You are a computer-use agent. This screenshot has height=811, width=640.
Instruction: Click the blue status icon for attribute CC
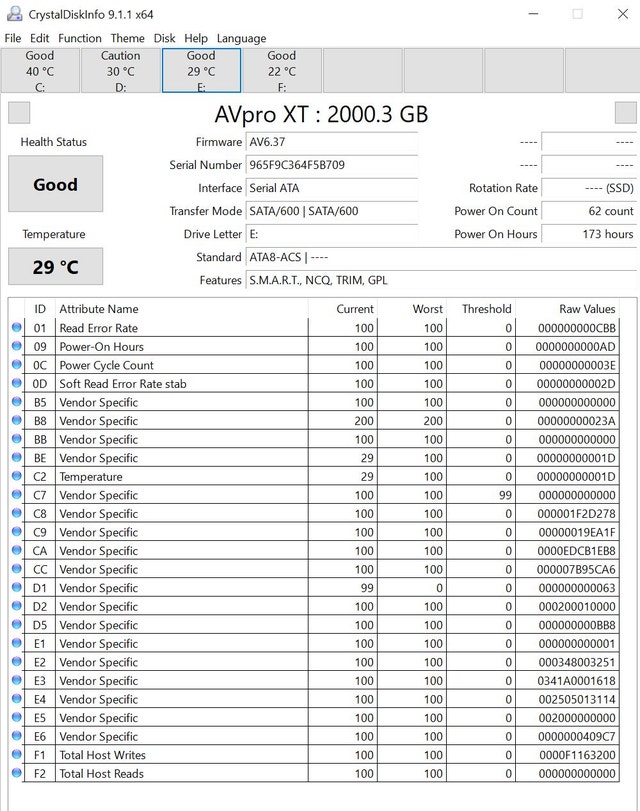[17, 569]
